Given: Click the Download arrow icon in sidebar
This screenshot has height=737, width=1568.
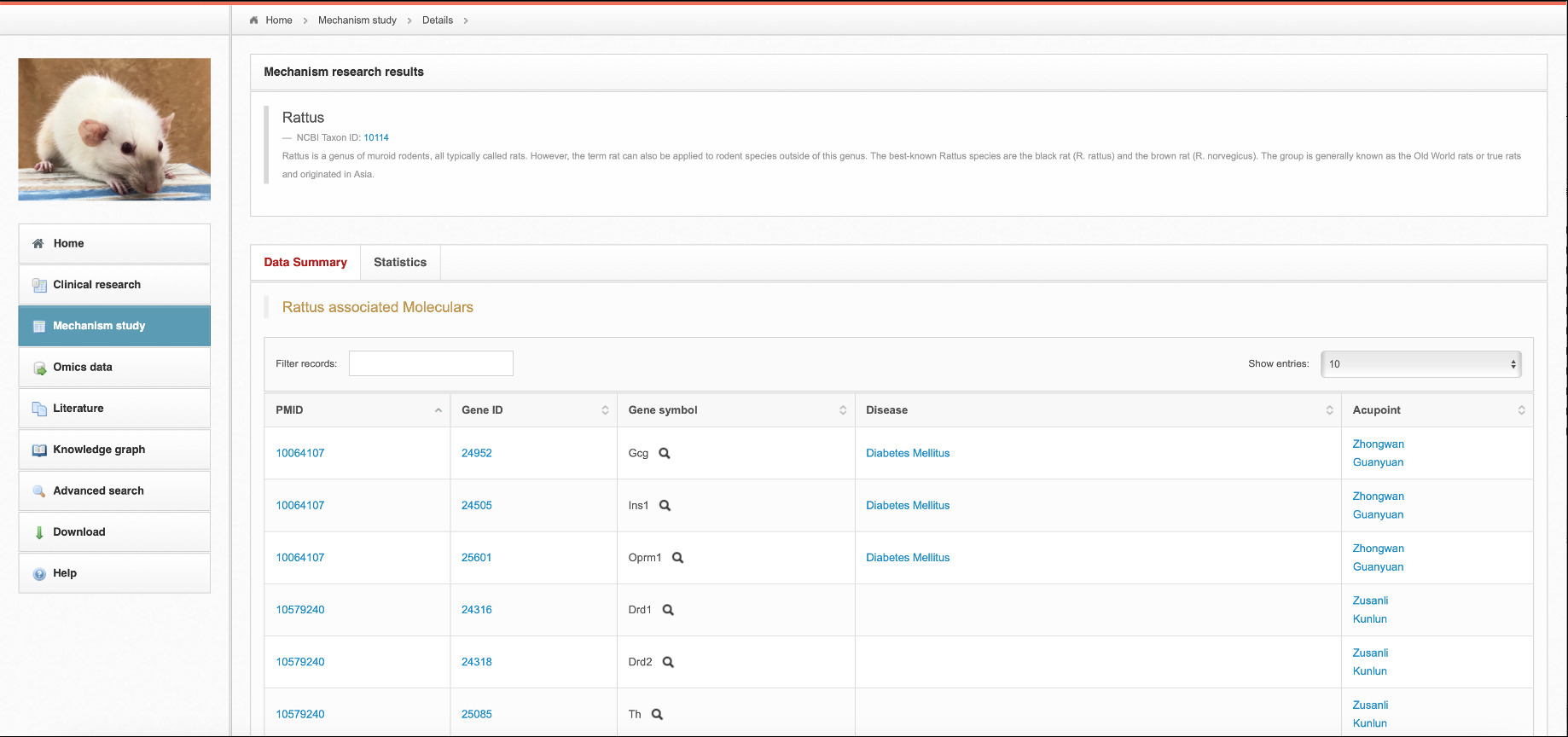Looking at the screenshot, I should pyautogui.click(x=39, y=532).
